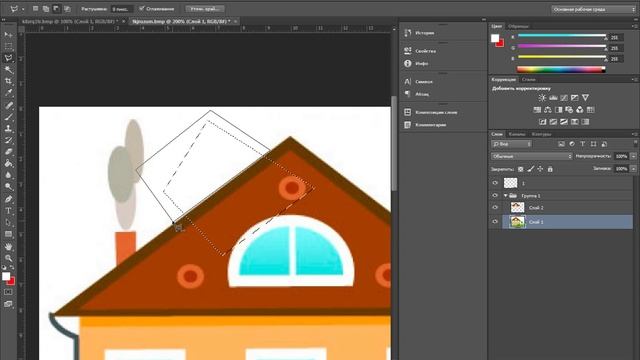Viewport: 640px width, 360px height.
Task: Open the opacity slider arrow
Action: tap(633, 156)
